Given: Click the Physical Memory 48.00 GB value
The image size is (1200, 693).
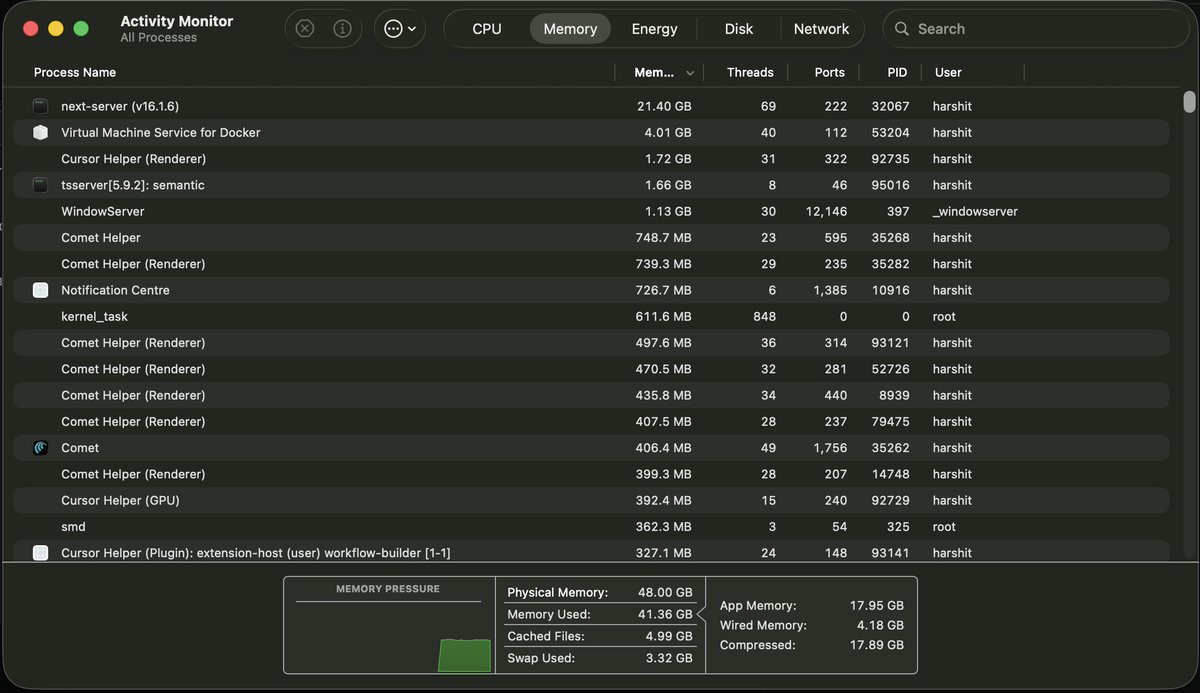Looking at the screenshot, I should pyautogui.click(x=663, y=593).
